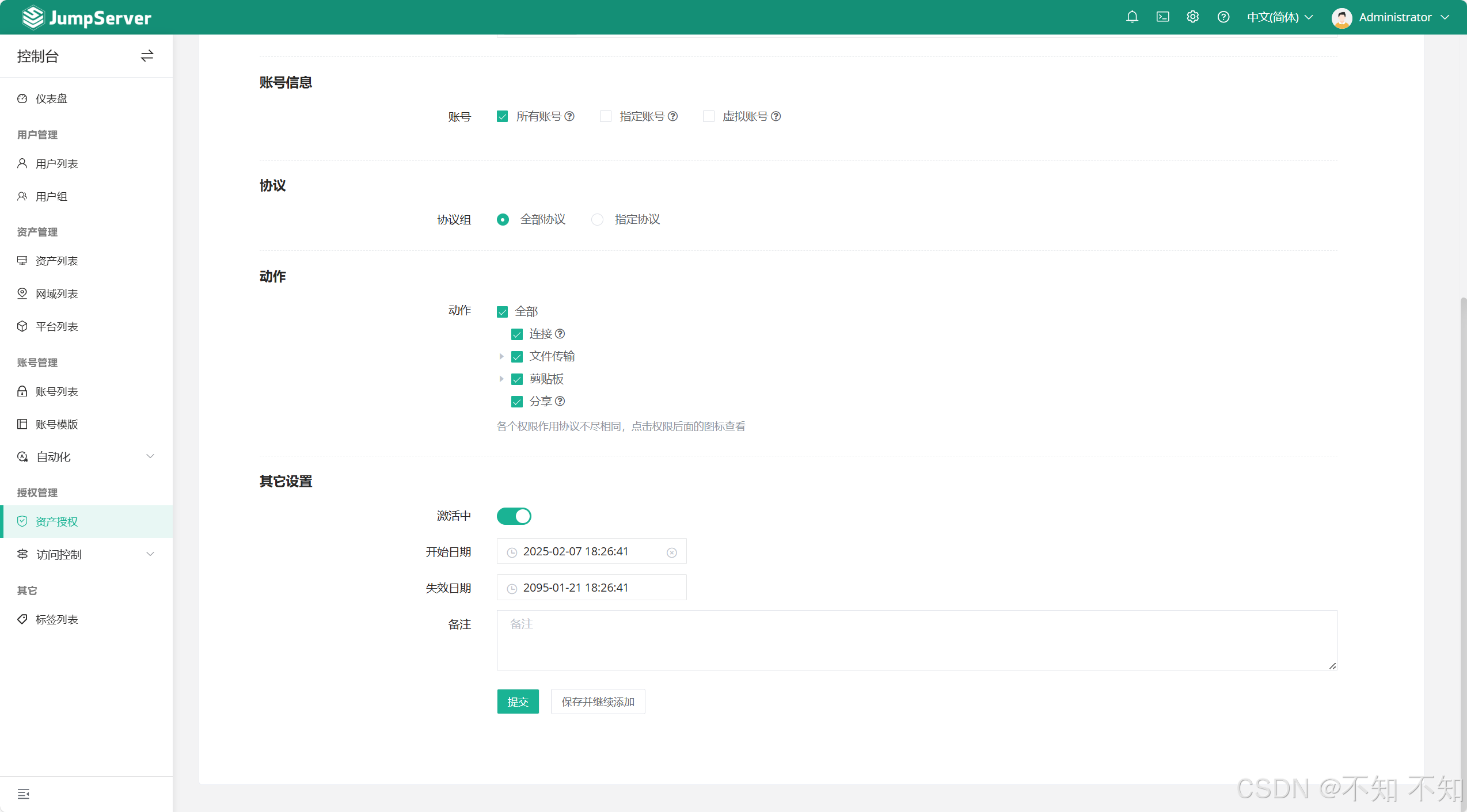Toggle off the 激活中 switch

click(x=514, y=516)
